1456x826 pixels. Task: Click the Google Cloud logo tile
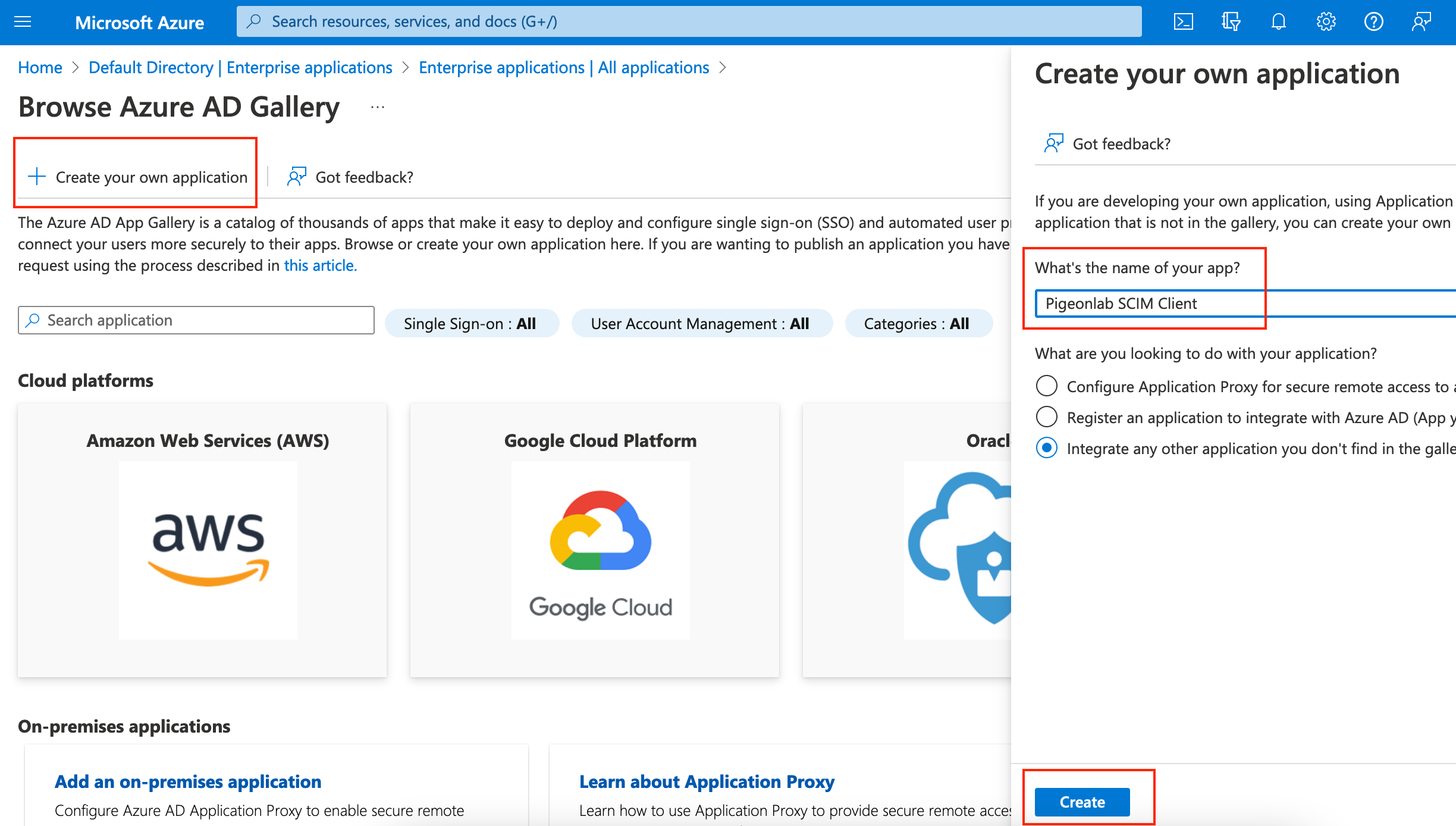click(601, 550)
